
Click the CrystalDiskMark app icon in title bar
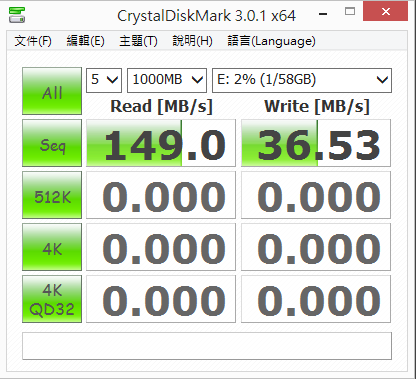coord(17,15)
